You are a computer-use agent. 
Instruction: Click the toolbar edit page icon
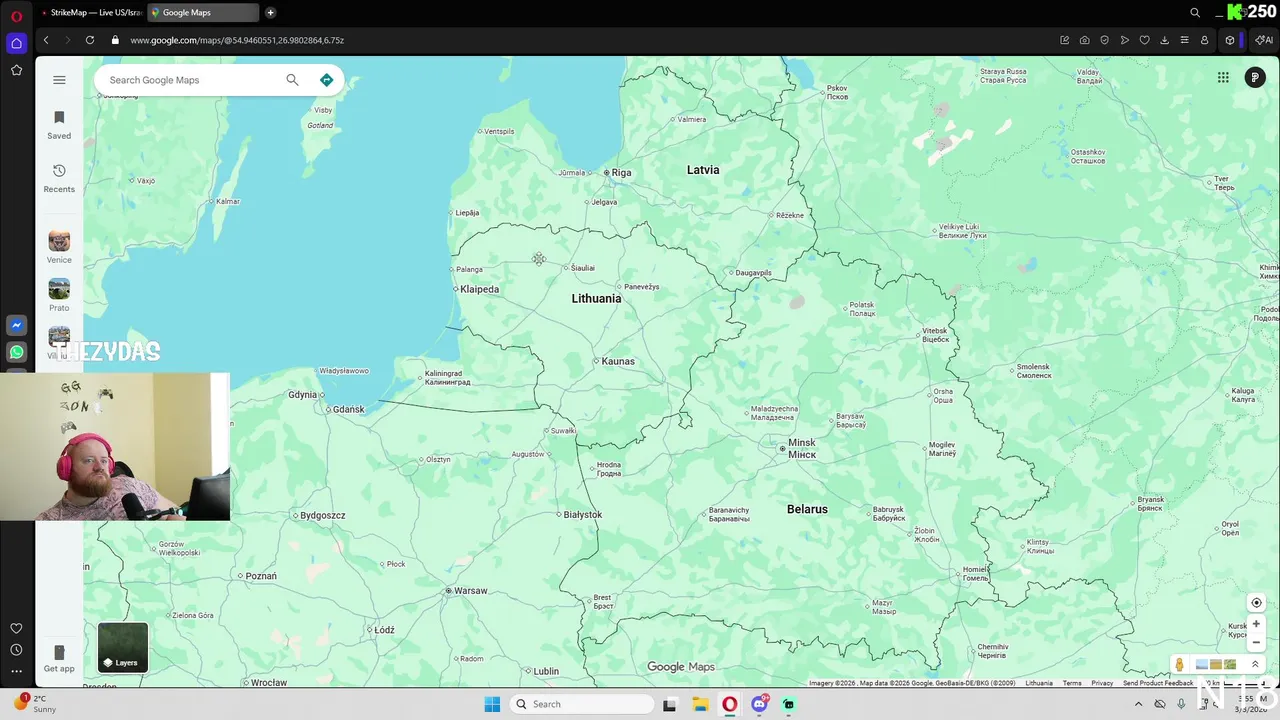[1065, 40]
